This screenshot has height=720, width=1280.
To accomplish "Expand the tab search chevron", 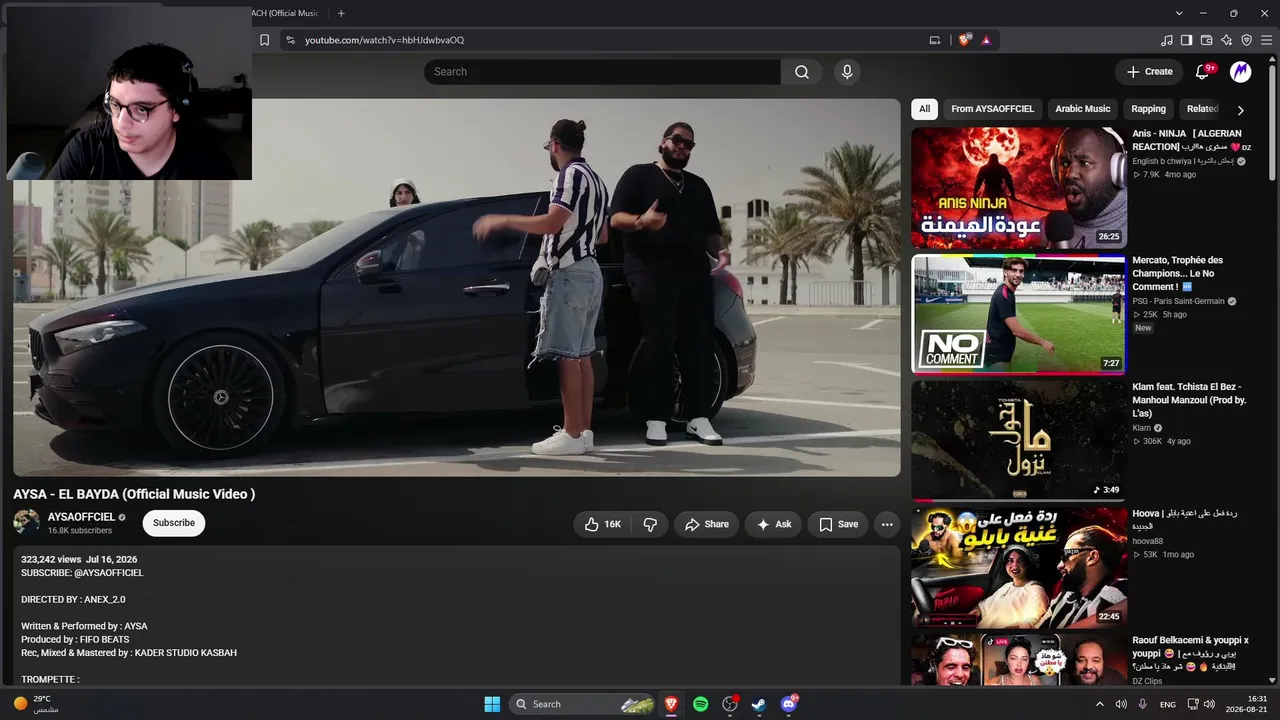I will pyautogui.click(x=1180, y=13).
